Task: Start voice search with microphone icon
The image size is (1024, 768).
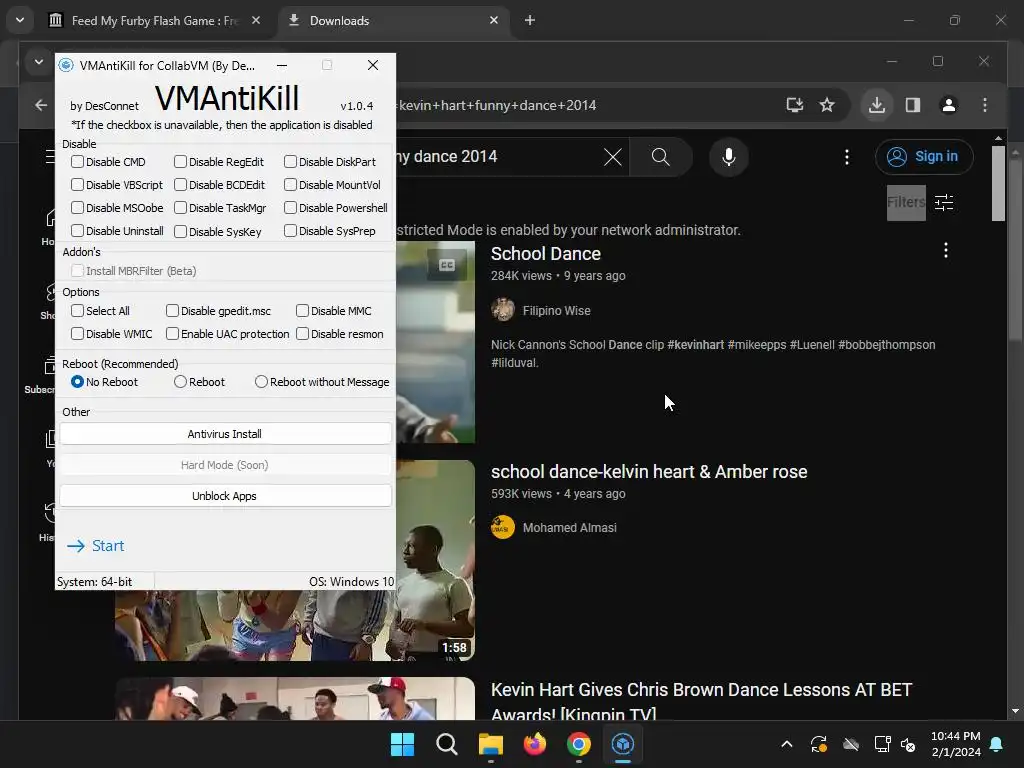Action: [729, 157]
